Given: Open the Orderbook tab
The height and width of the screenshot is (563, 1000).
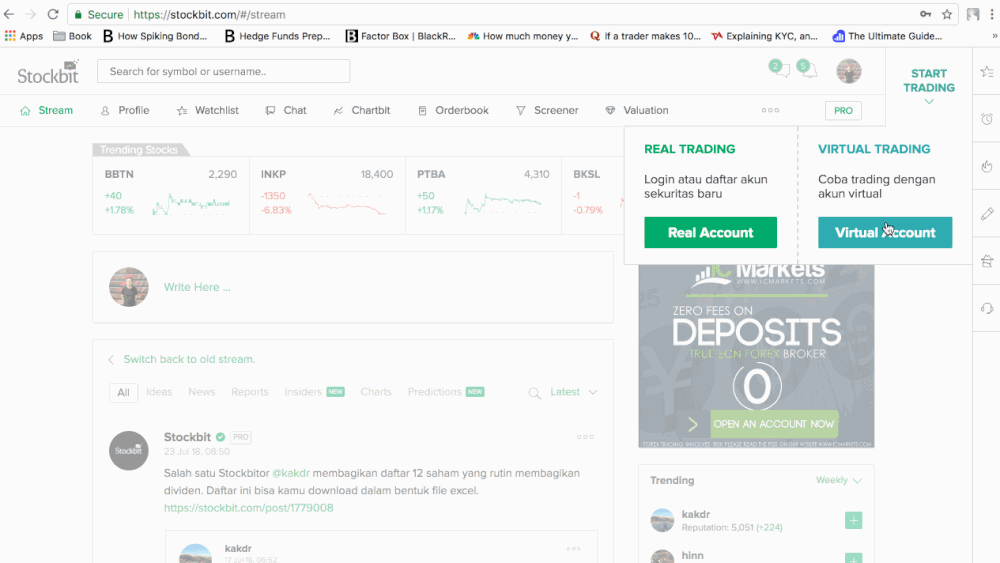Looking at the screenshot, I should (x=453, y=110).
